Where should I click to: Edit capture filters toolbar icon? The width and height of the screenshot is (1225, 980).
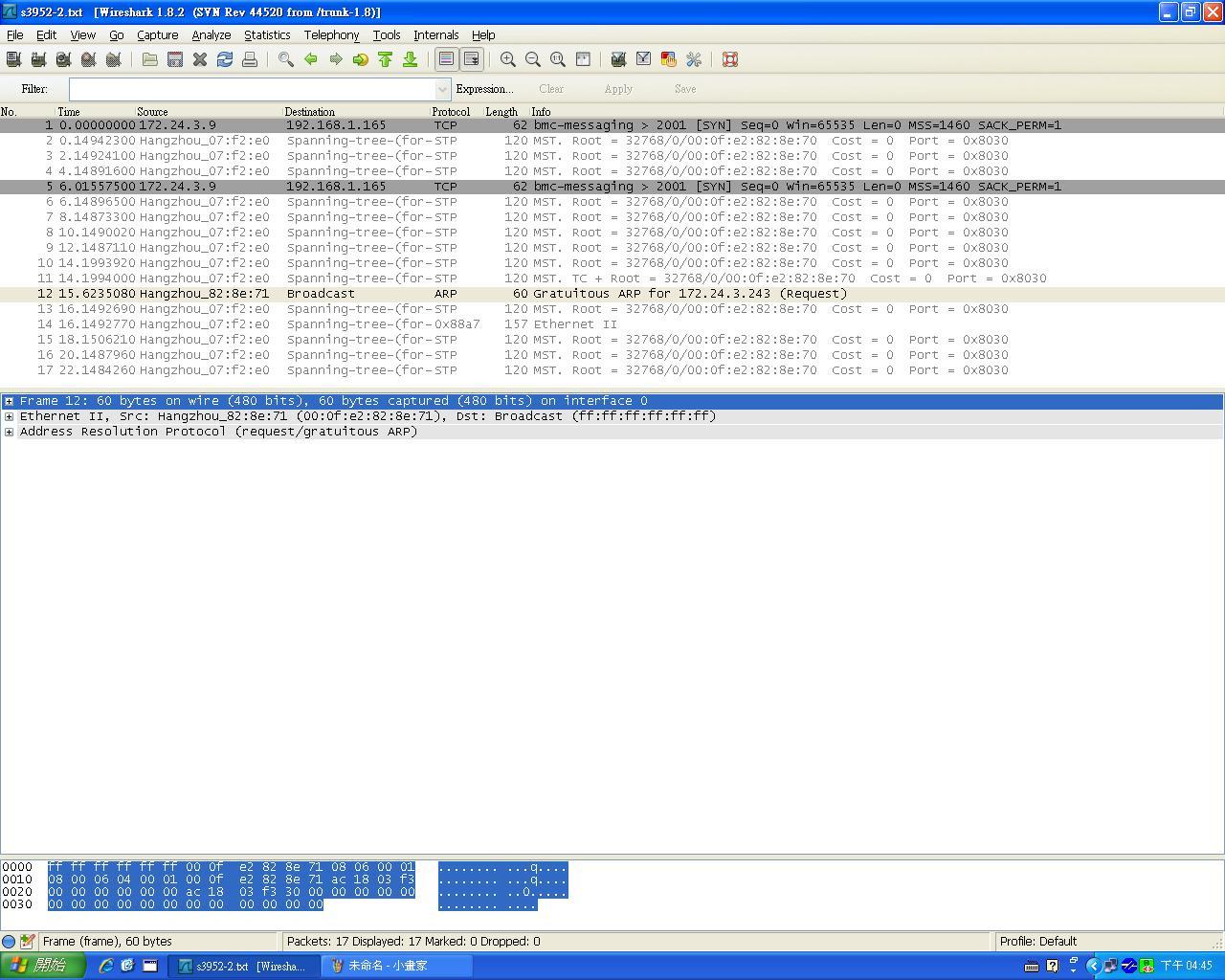pyautogui.click(x=618, y=59)
